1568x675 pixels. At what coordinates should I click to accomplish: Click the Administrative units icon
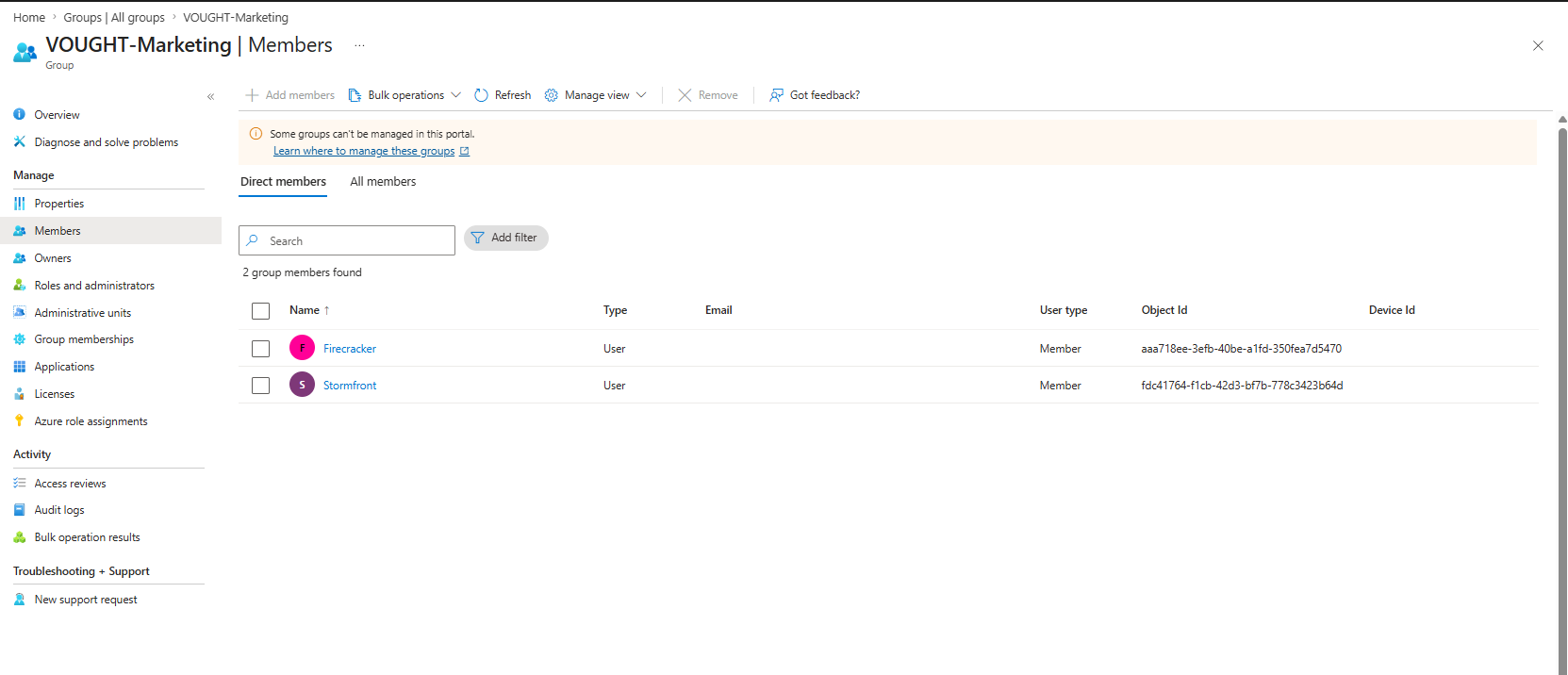pos(19,312)
